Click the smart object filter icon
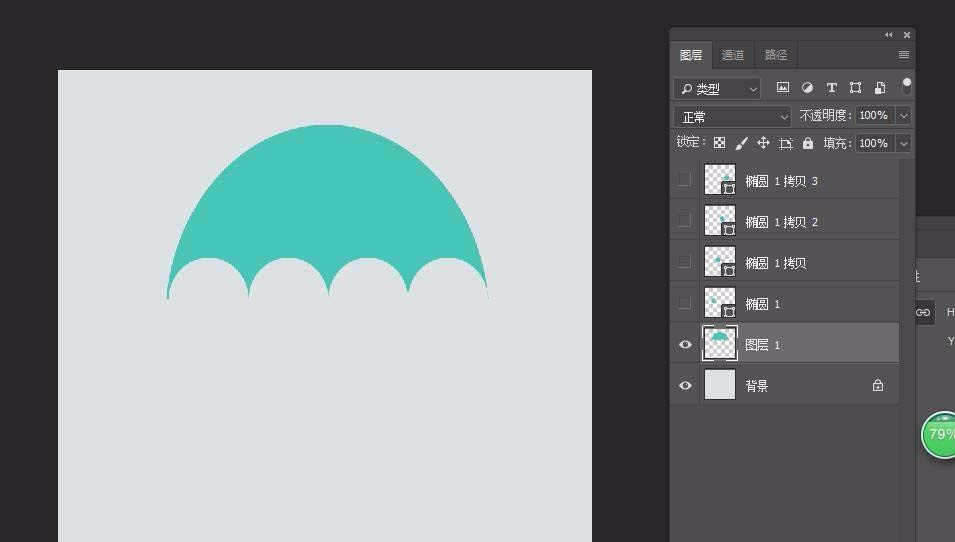The image size is (955, 542). point(879,88)
